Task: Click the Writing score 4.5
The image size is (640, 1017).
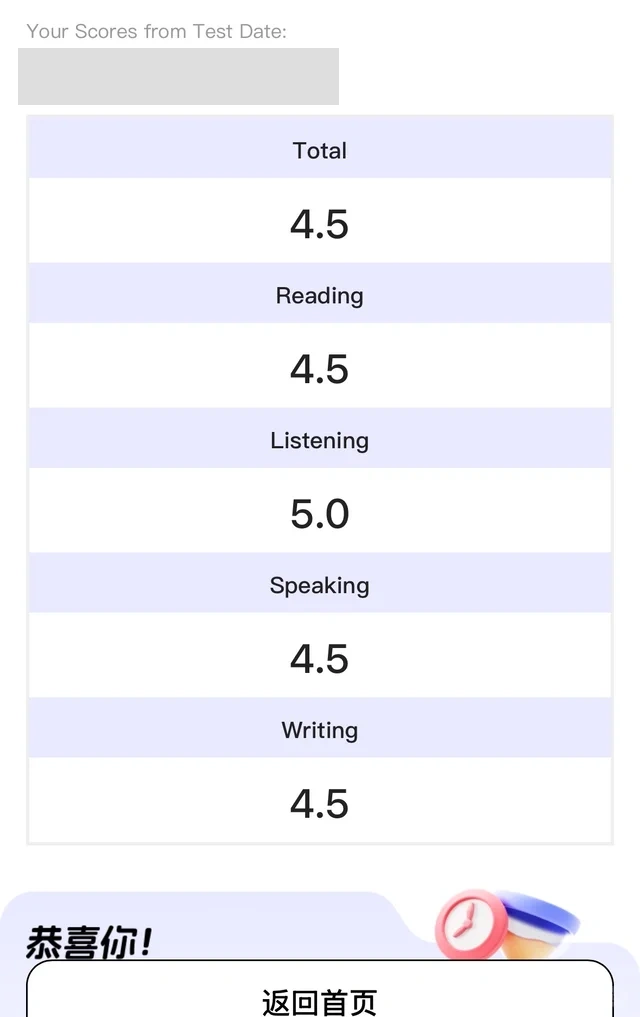Action: click(320, 804)
